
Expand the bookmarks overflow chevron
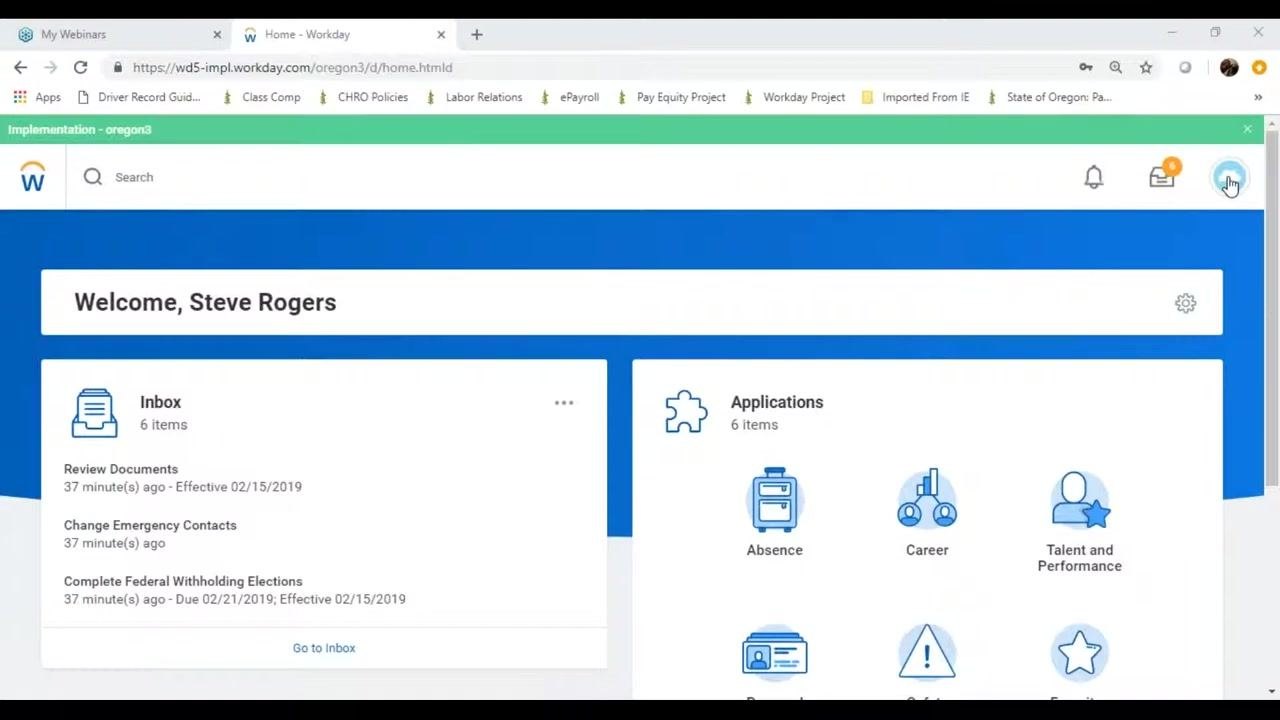(1258, 97)
